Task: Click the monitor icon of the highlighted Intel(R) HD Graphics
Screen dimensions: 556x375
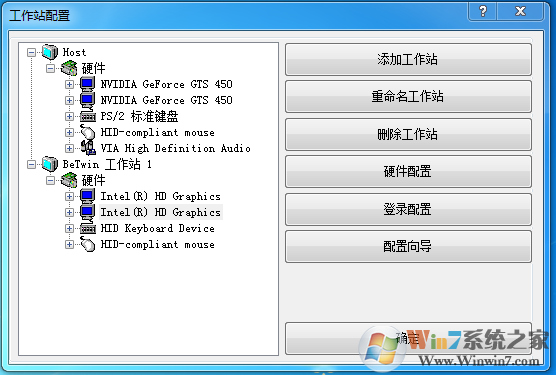Action: [88, 212]
